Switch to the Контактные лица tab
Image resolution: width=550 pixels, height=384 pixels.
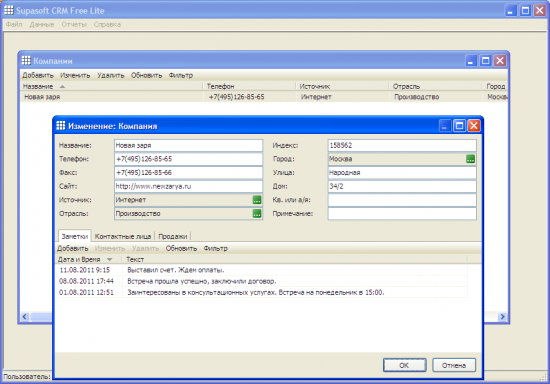coord(123,236)
